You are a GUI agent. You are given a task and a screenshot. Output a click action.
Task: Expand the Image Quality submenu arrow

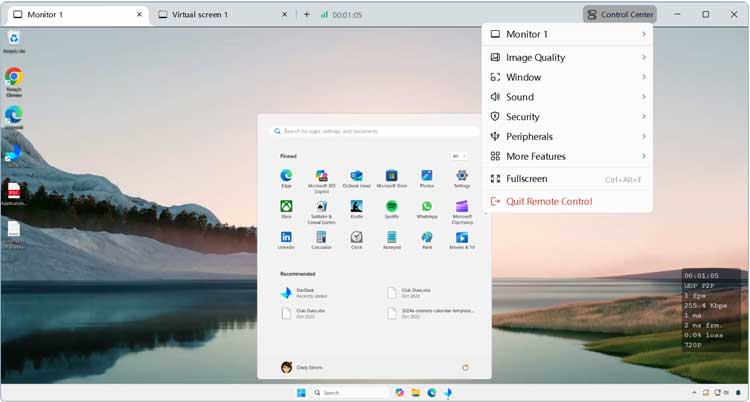coord(643,57)
